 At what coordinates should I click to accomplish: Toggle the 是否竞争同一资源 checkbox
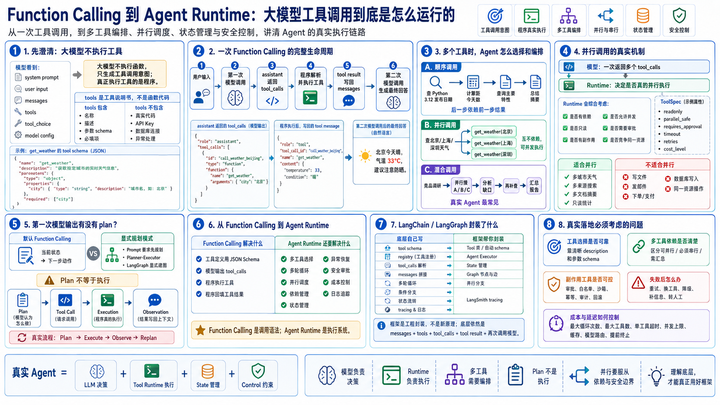click(605, 140)
